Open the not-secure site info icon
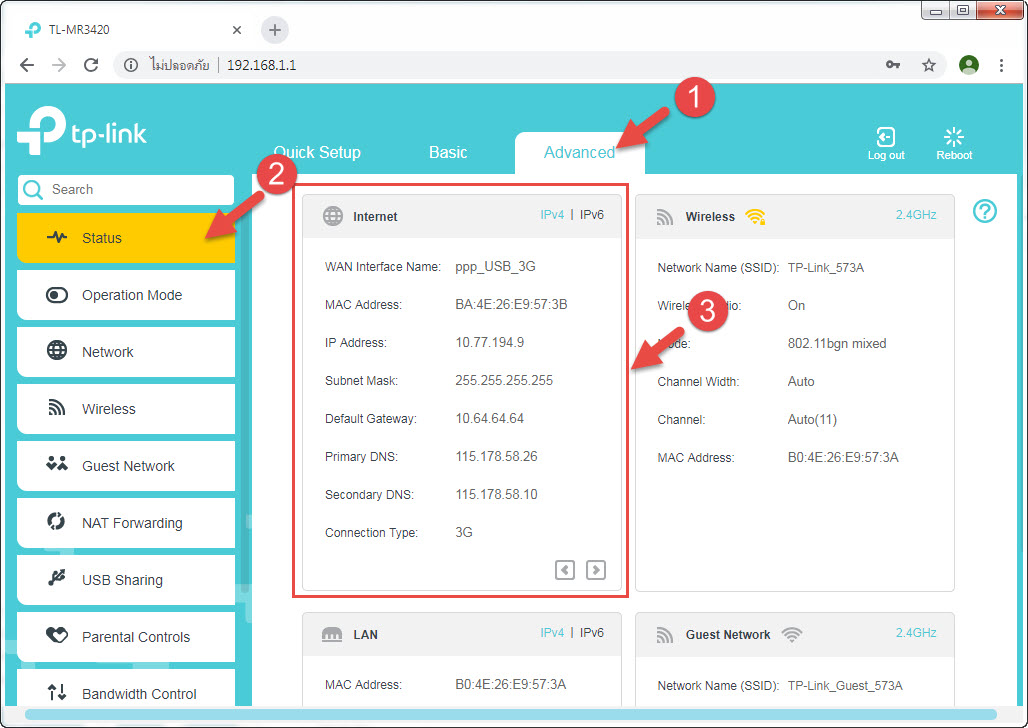 [131, 65]
